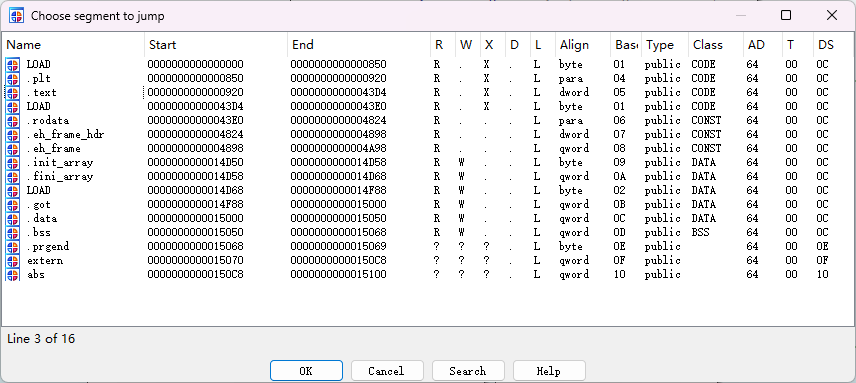The height and width of the screenshot is (383, 856).
Task: Select the .bss segment name
Action: point(39,232)
